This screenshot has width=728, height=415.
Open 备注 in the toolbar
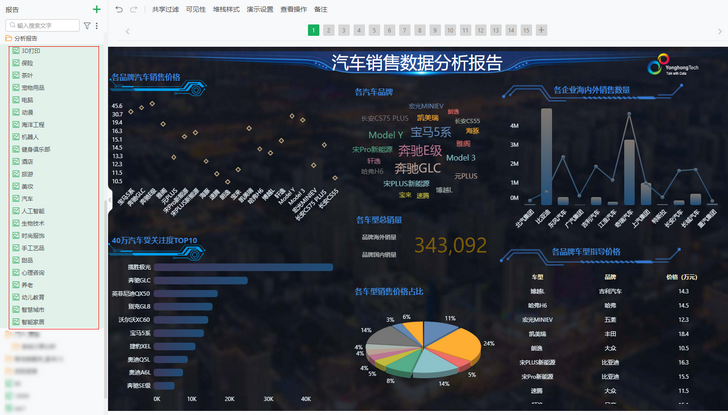pyautogui.click(x=320, y=9)
